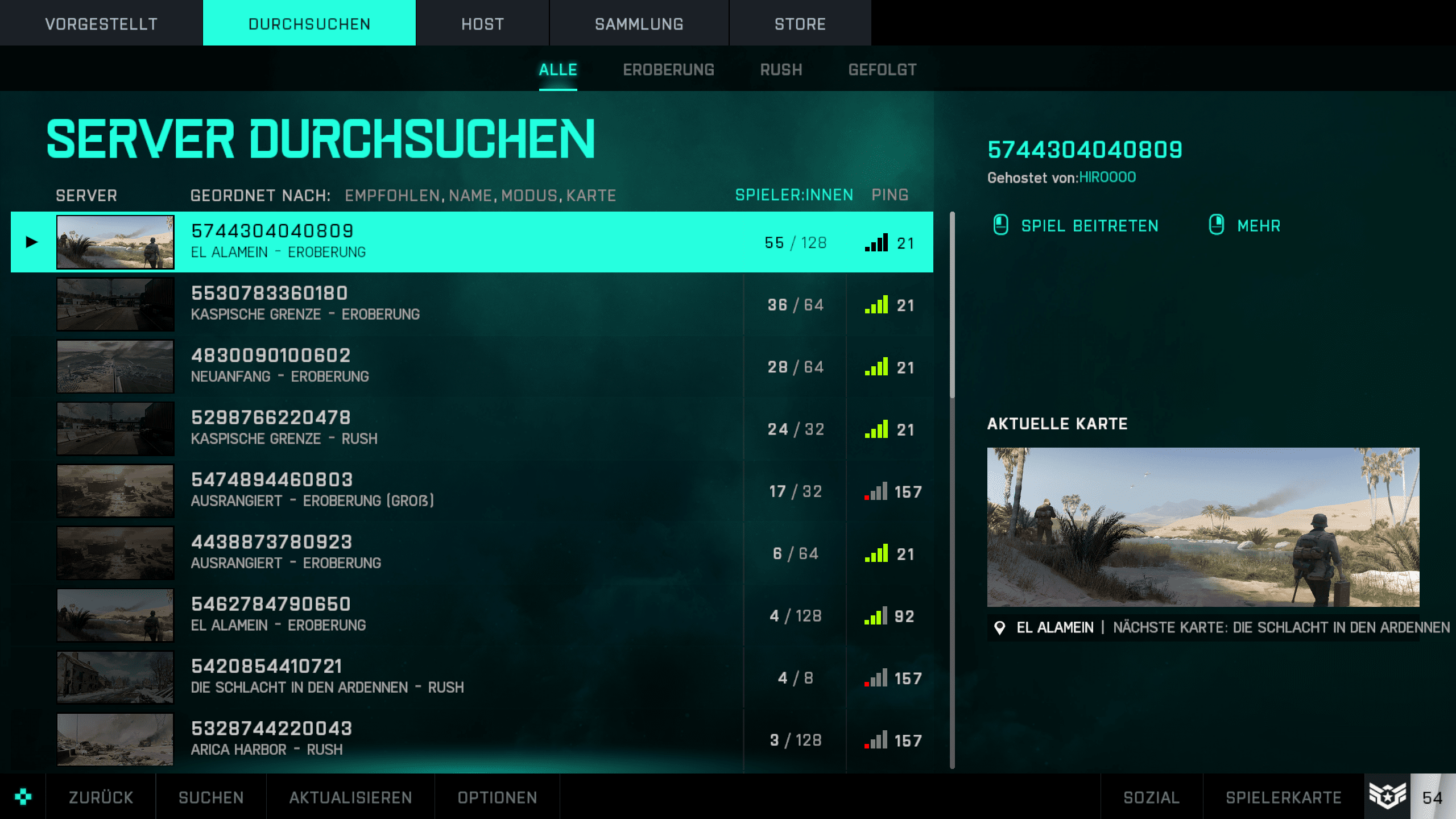Click the map pin icon beside El Alamein
Image resolution: width=1456 pixels, height=819 pixels.
click(999, 628)
